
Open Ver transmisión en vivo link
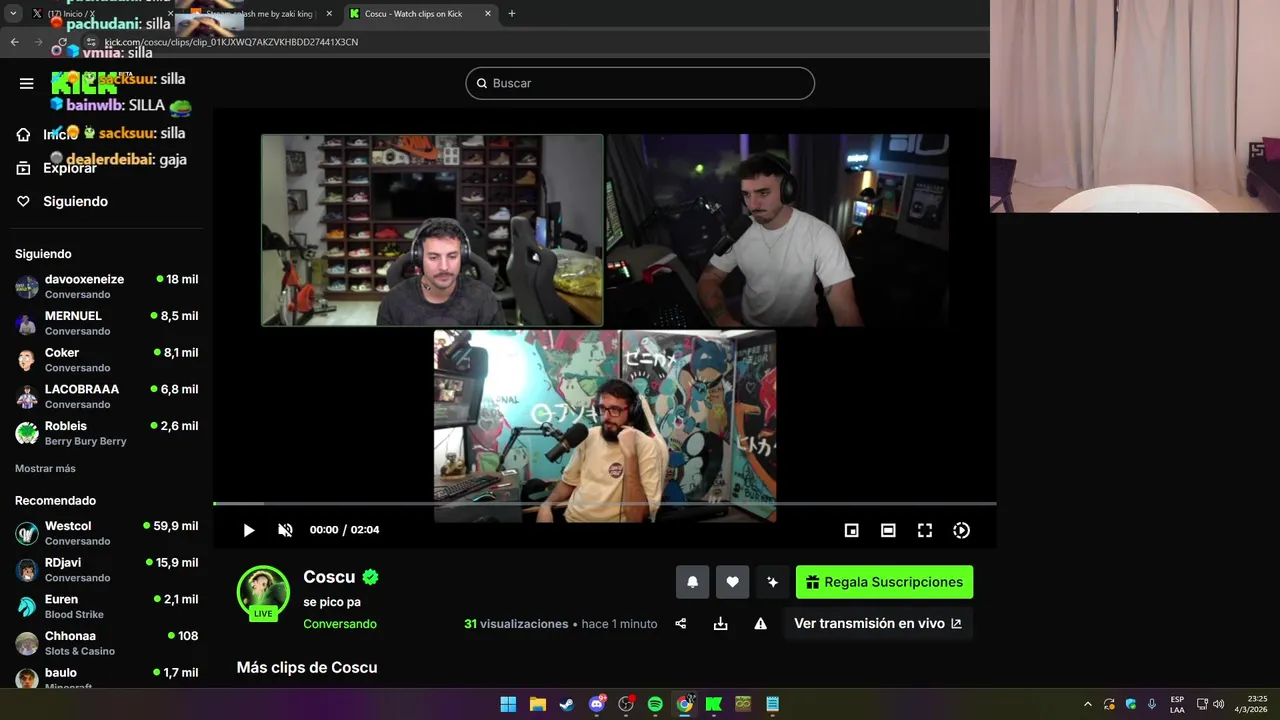pyautogui.click(x=878, y=623)
